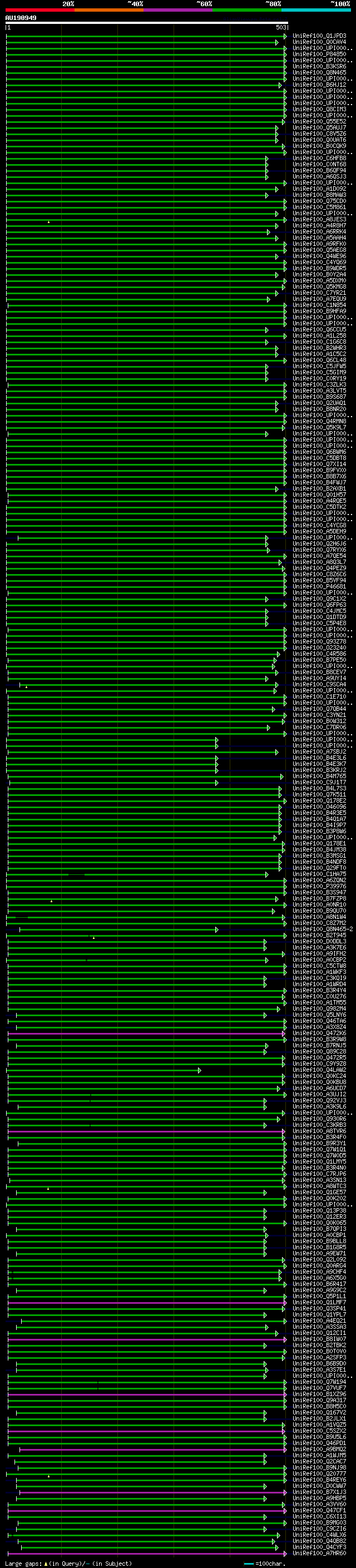
Task: Select hit label UniRef100_Q472K6
Action: tap(319, 1033)
